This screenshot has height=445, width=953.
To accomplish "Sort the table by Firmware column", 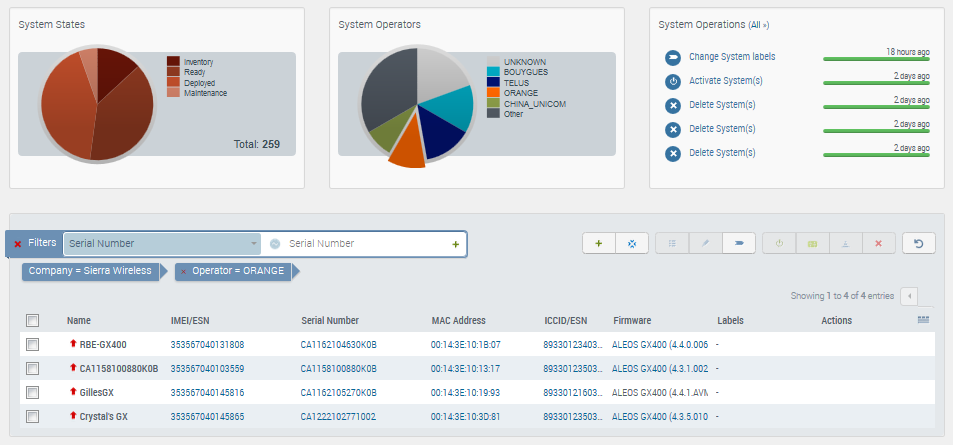I will (x=632, y=321).
